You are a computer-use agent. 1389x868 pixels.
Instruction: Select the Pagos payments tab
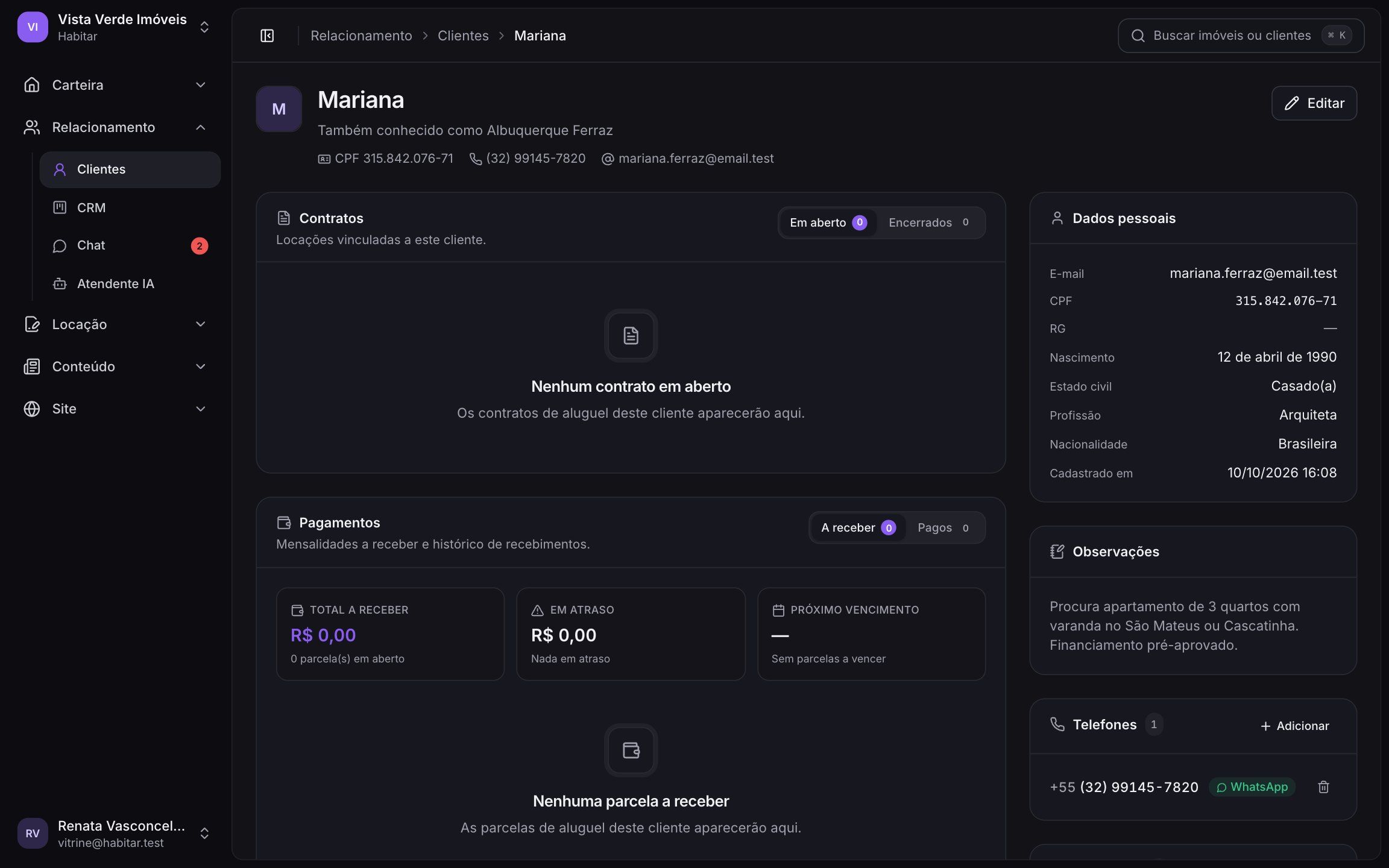943,527
